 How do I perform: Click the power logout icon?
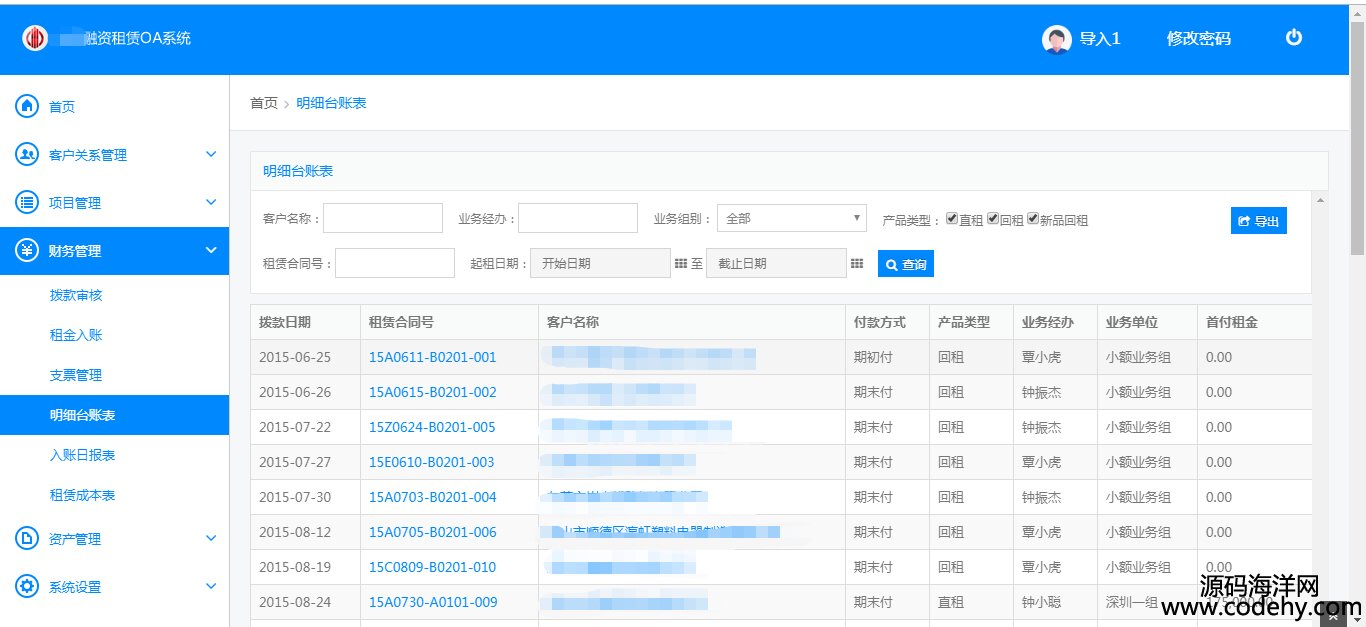click(1294, 38)
